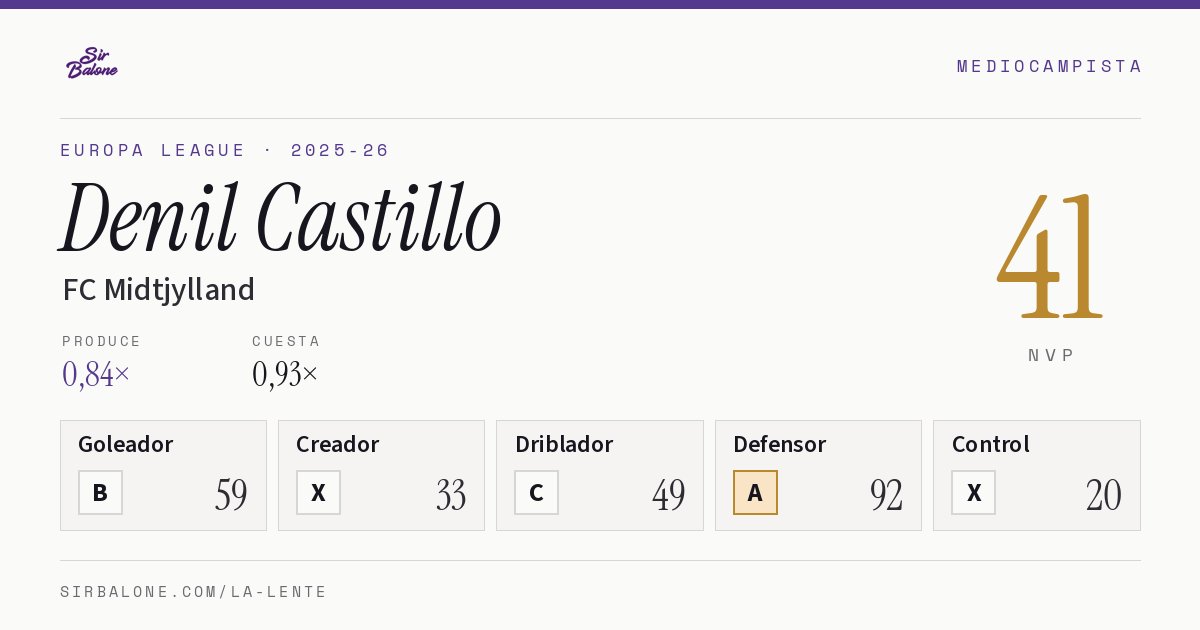Click the highlighted A badge in Defensor
The height and width of the screenshot is (630, 1200).
click(x=755, y=492)
